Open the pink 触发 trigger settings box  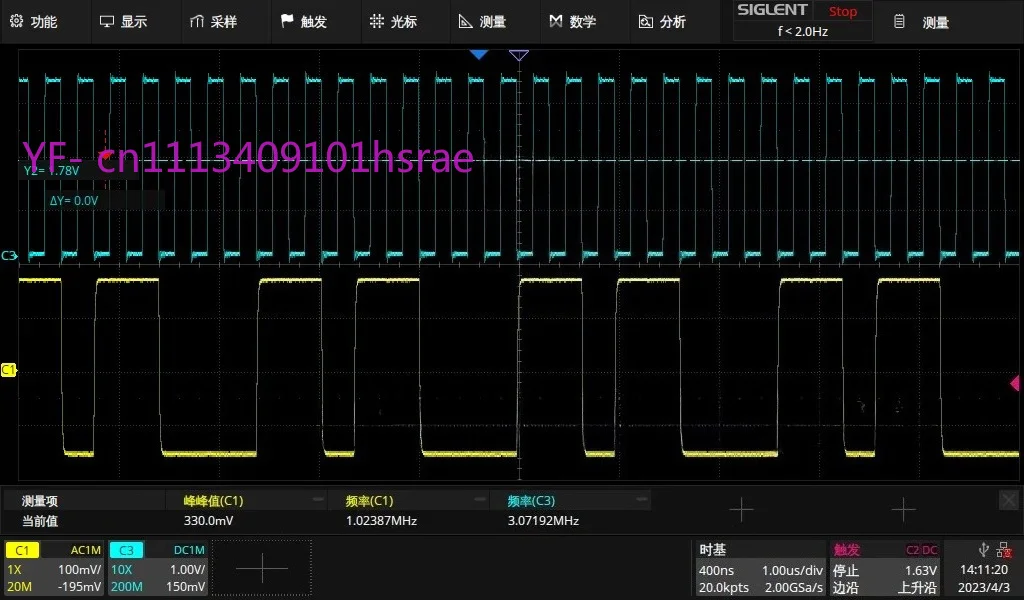click(885, 568)
